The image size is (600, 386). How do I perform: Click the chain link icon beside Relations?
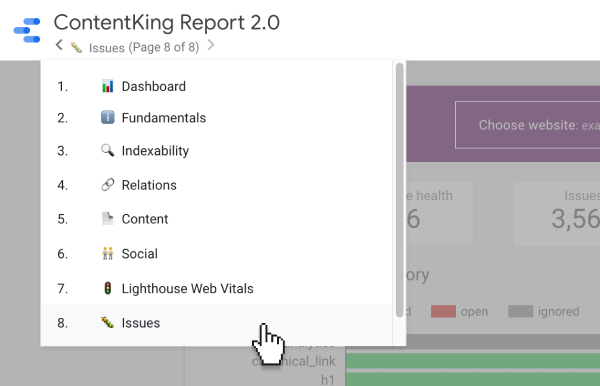coord(108,184)
